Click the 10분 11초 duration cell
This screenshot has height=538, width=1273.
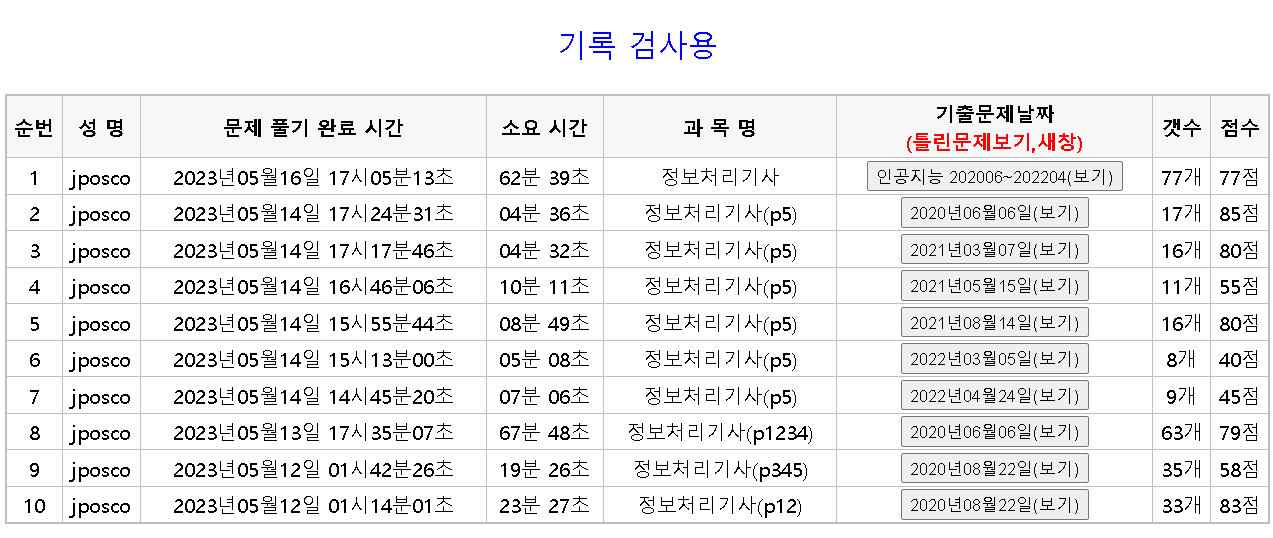tap(545, 287)
